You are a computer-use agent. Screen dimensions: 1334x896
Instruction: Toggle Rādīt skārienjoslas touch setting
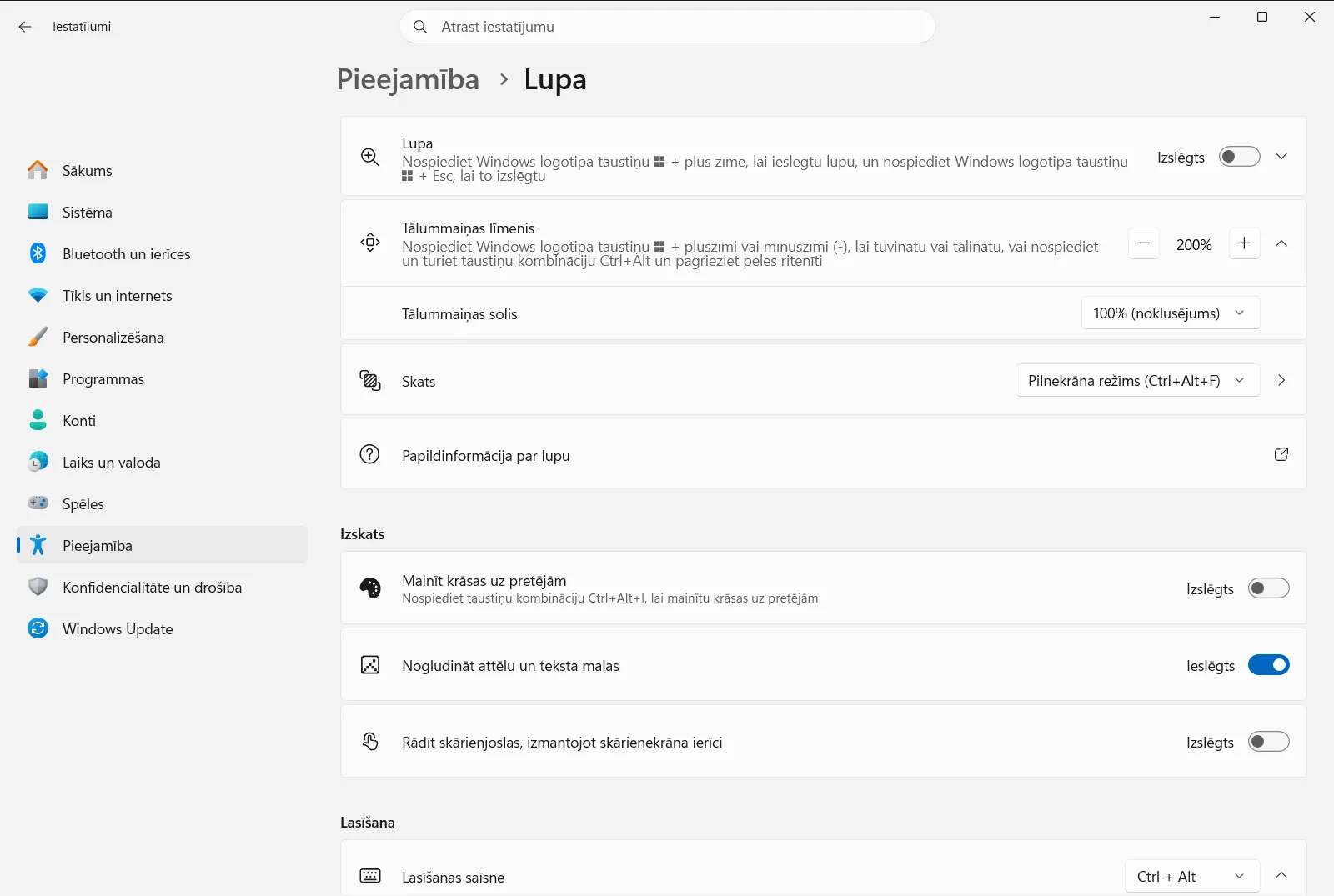coord(1269,742)
